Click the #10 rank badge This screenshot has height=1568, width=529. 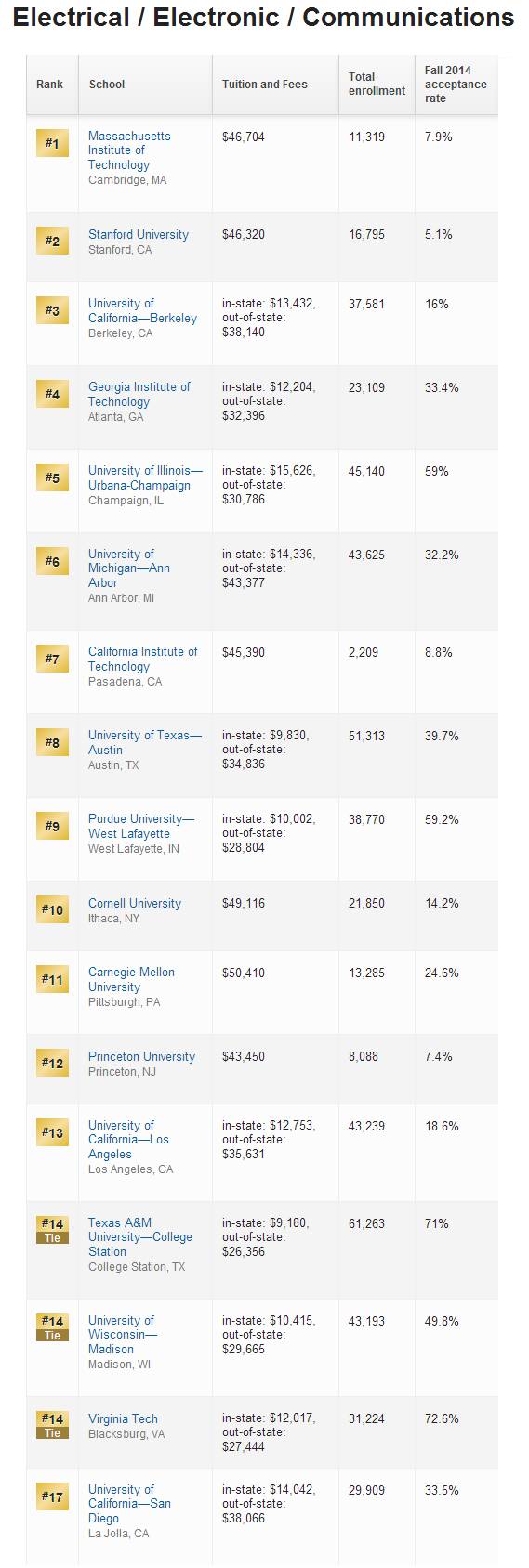tap(52, 910)
